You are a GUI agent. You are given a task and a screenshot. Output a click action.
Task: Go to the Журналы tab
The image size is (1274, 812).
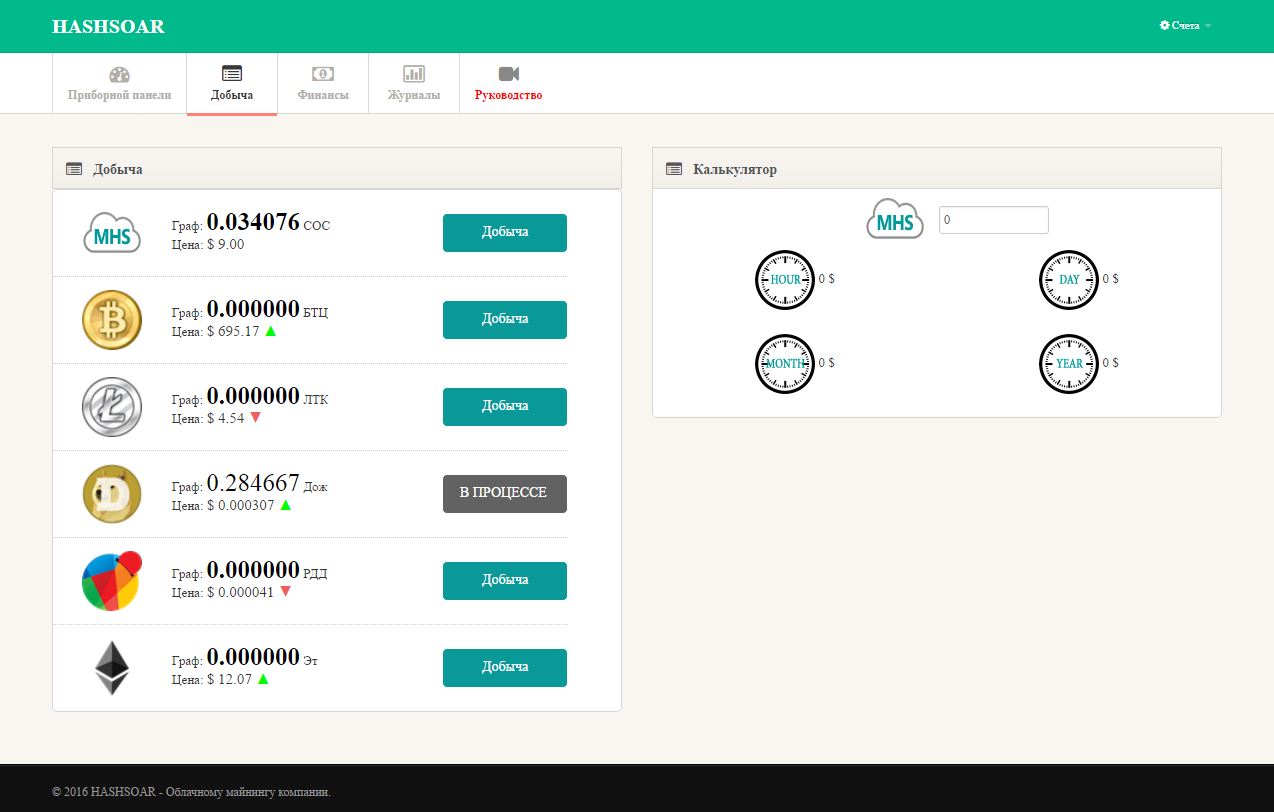[x=413, y=84]
